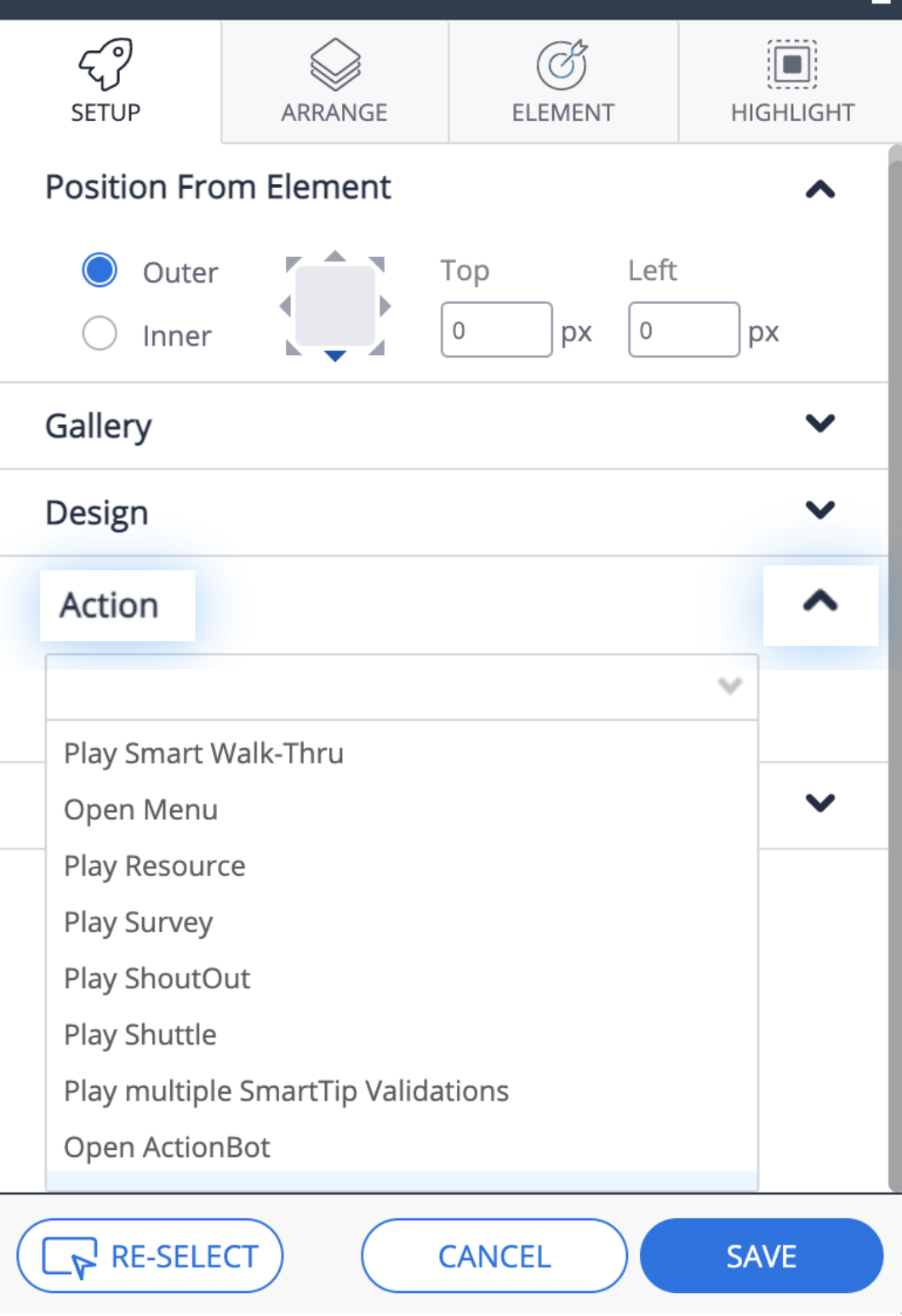Click the Top offset input field
This screenshot has height=1316, width=902.
[x=496, y=329]
